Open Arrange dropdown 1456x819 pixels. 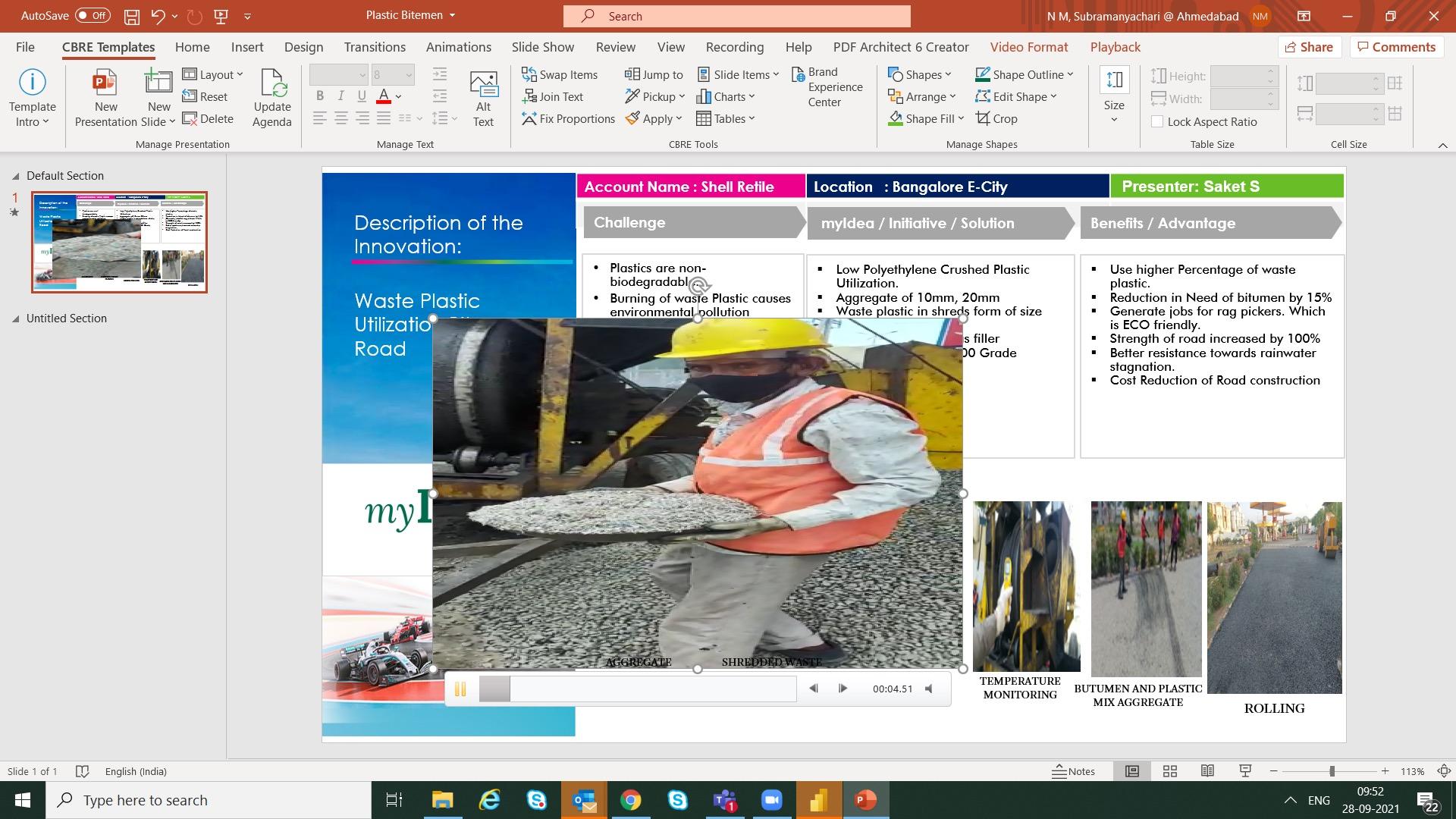pos(921,96)
